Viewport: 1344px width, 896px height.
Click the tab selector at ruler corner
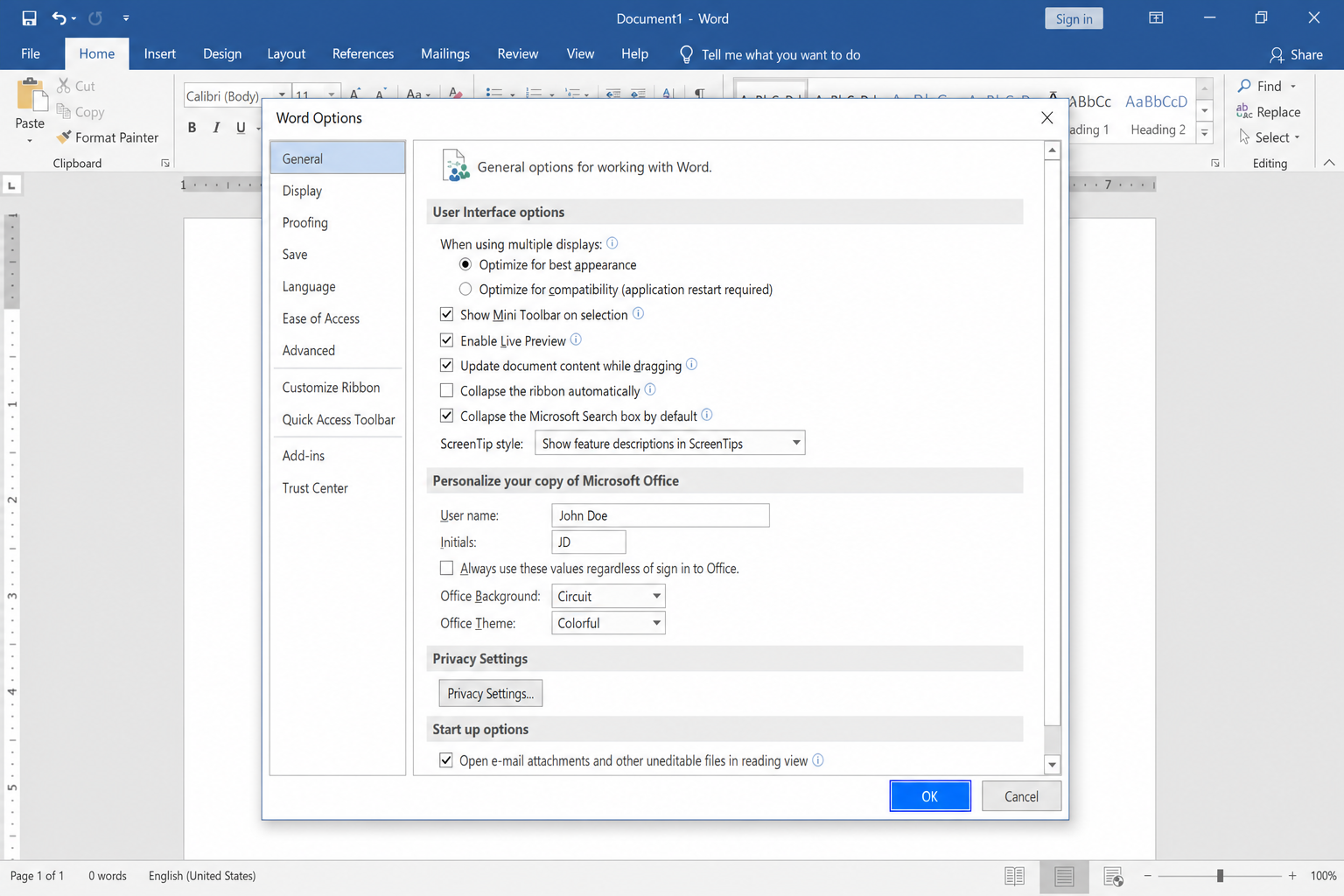[11, 185]
